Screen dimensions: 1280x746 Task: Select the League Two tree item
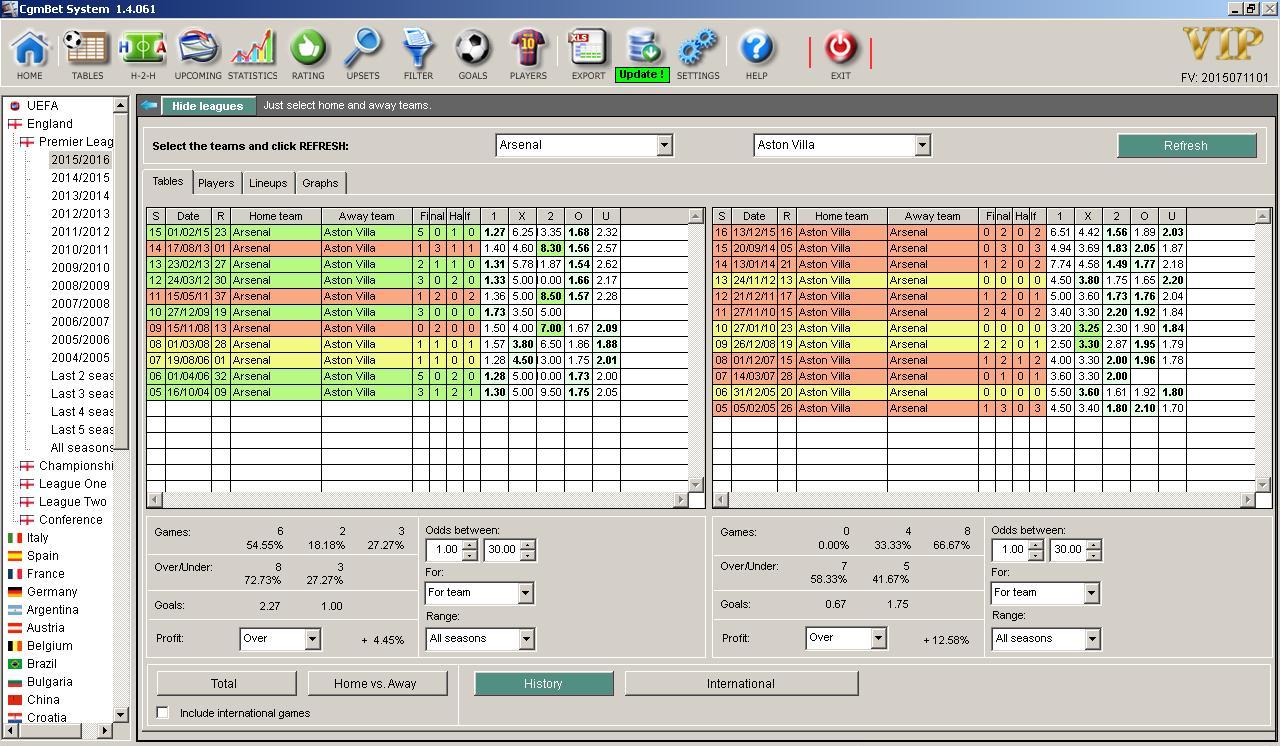point(73,501)
